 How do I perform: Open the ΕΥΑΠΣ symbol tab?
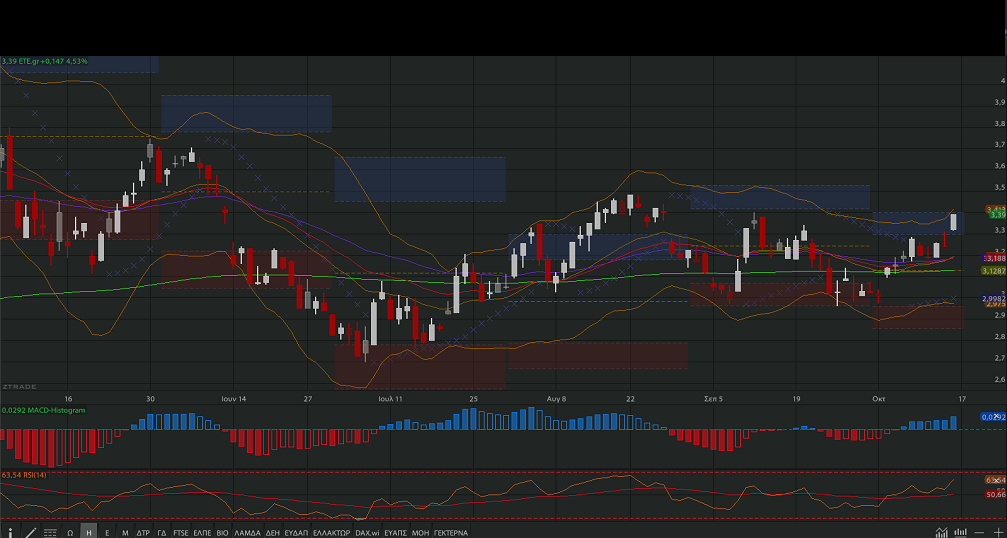click(396, 532)
